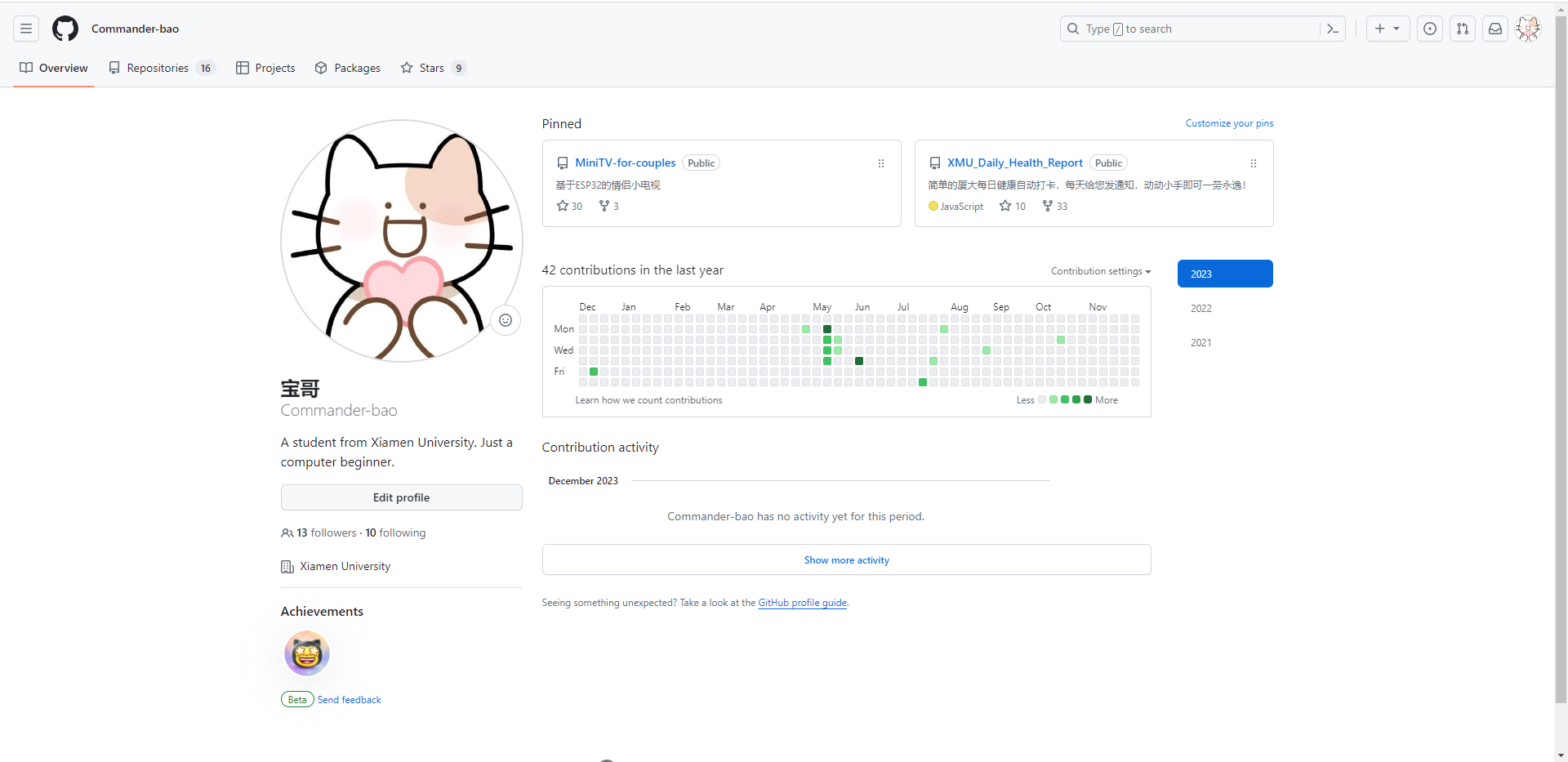
Task: Click the GitHub Octocat logo
Action: [65, 29]
